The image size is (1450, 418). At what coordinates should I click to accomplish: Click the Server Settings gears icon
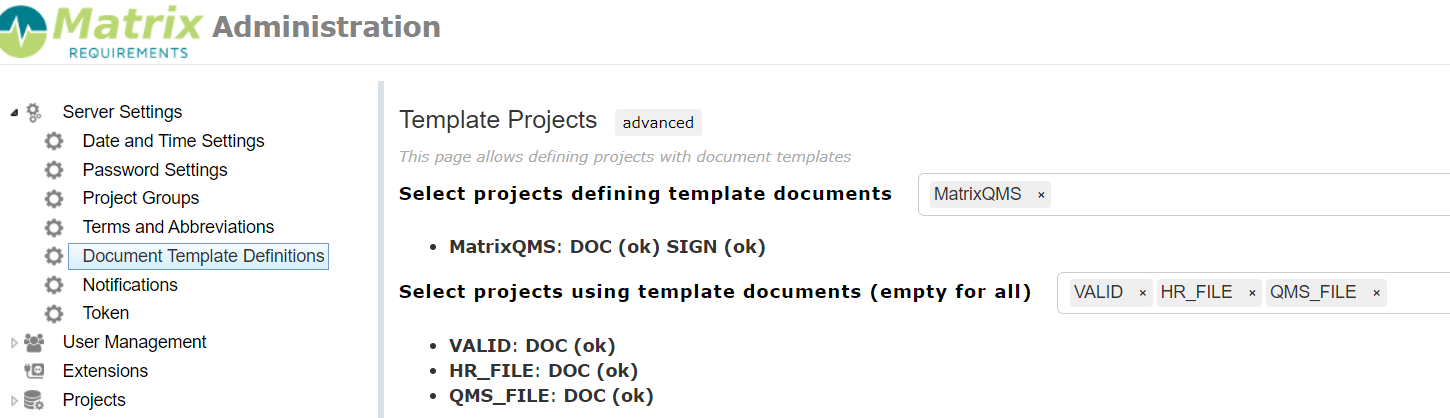[x=34, y=112]
